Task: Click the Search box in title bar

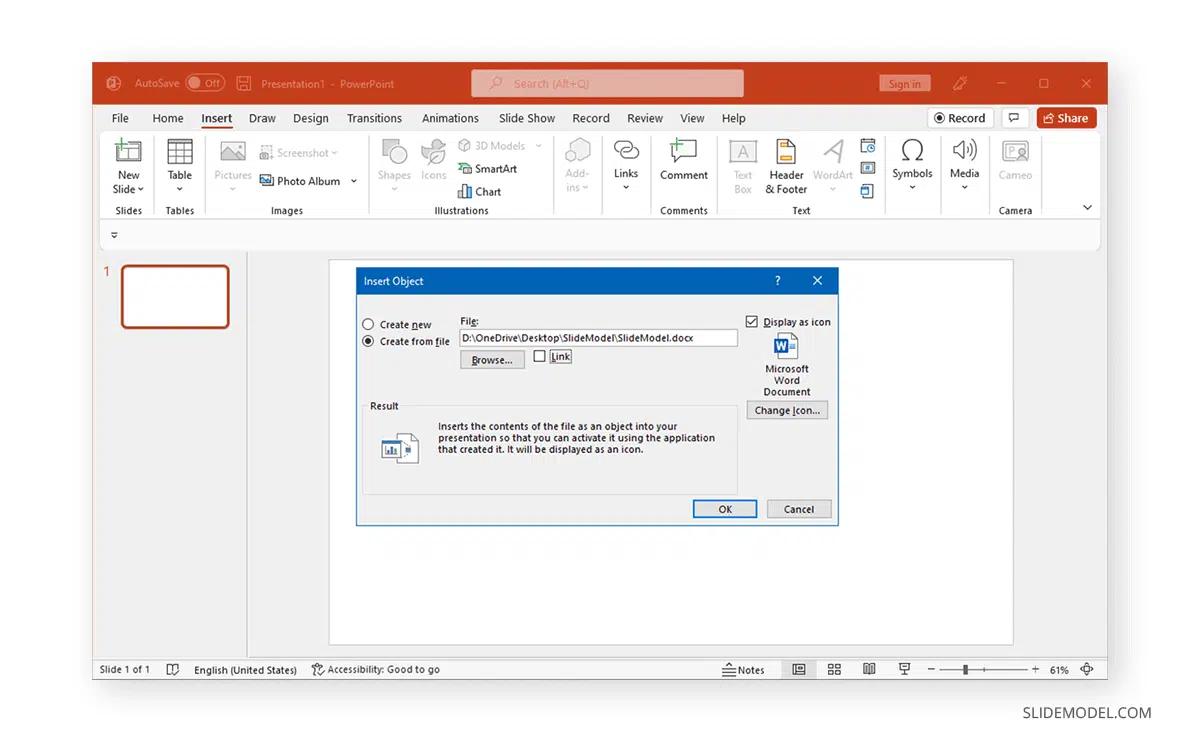Action: coord(607,84)
